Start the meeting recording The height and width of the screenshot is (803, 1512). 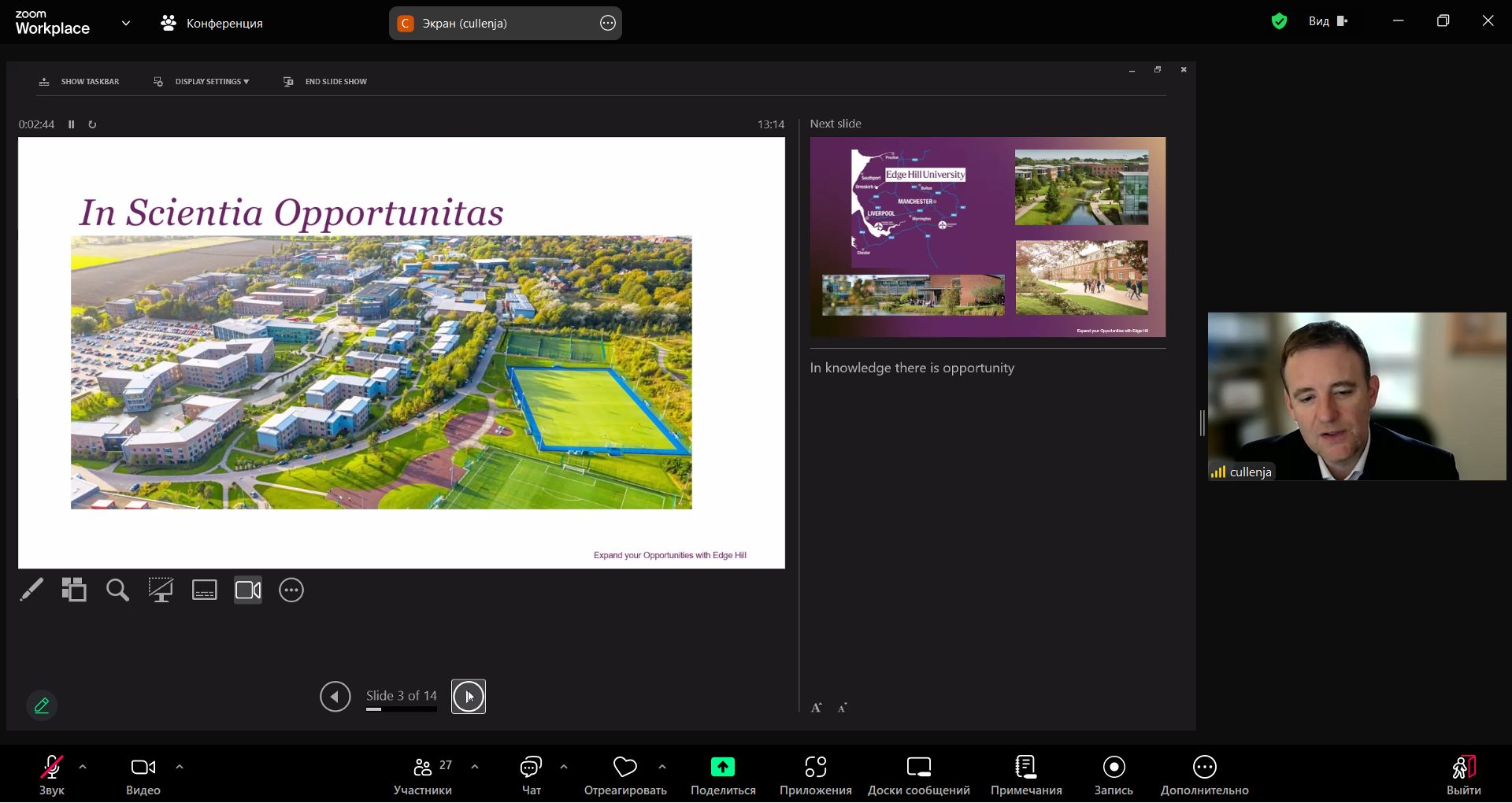click(1114, 768)
